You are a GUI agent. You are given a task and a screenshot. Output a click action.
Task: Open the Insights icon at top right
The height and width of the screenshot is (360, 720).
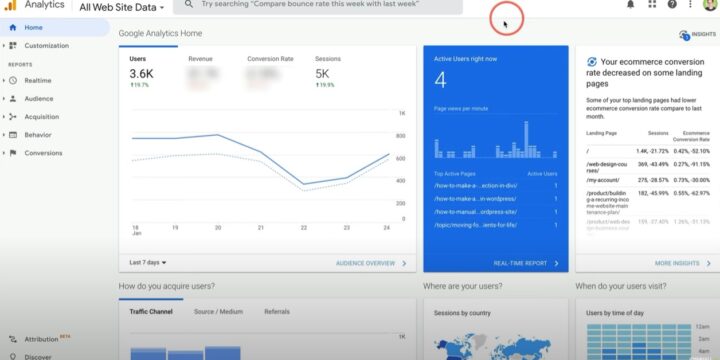pyautogui.click(x=684, y=35)
